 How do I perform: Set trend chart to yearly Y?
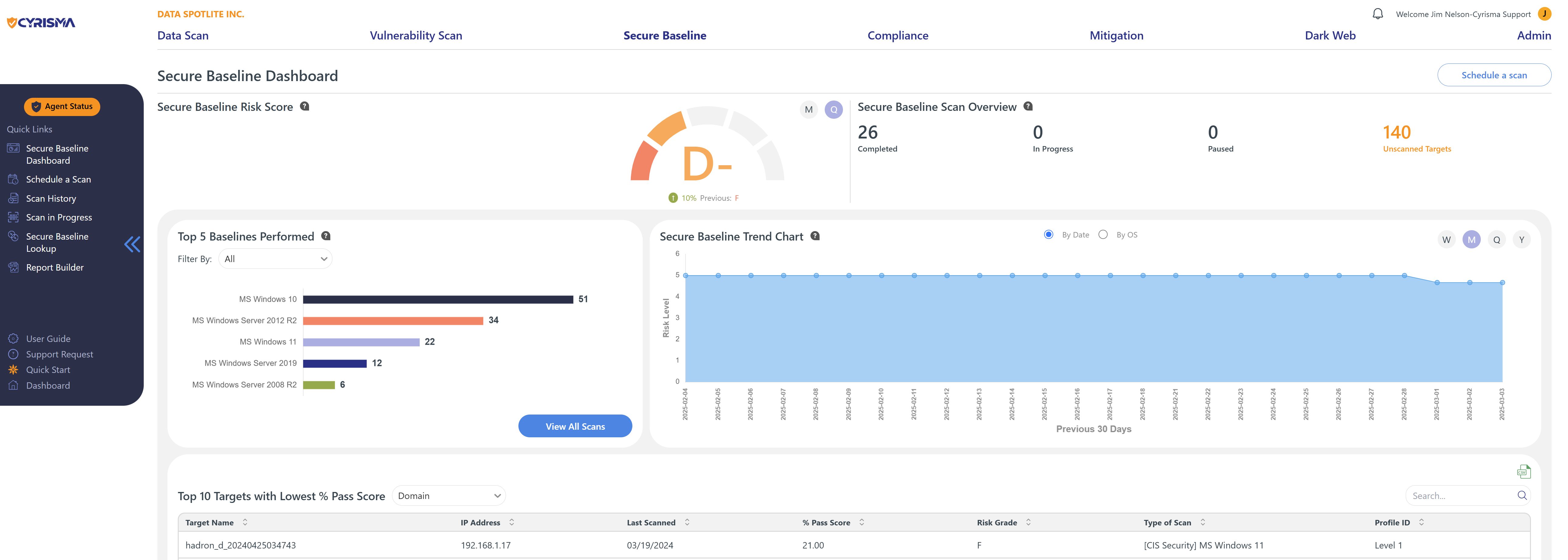[x=1522, y=240]
